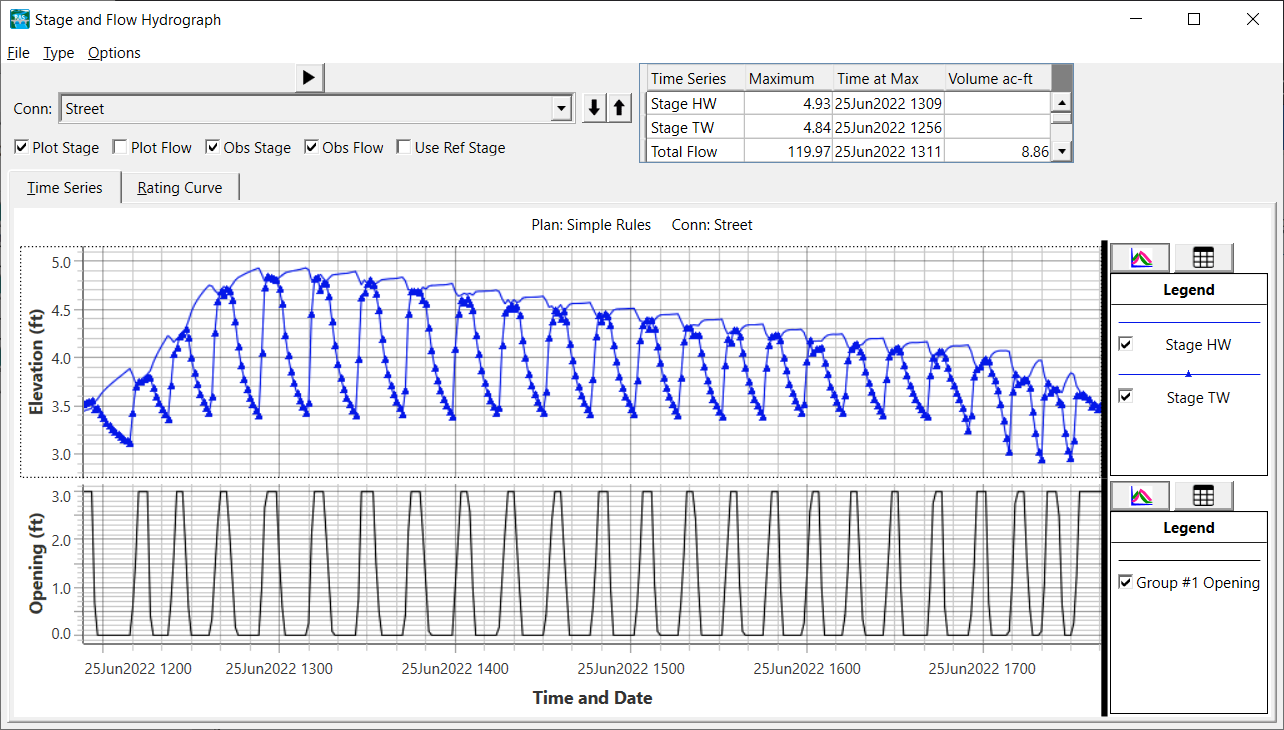The width and height of the screenshot is (1284, 730).
Task: Toggle the Use Ref Stage checkbox
Action: pyautogui.click(x=404, y=148)
